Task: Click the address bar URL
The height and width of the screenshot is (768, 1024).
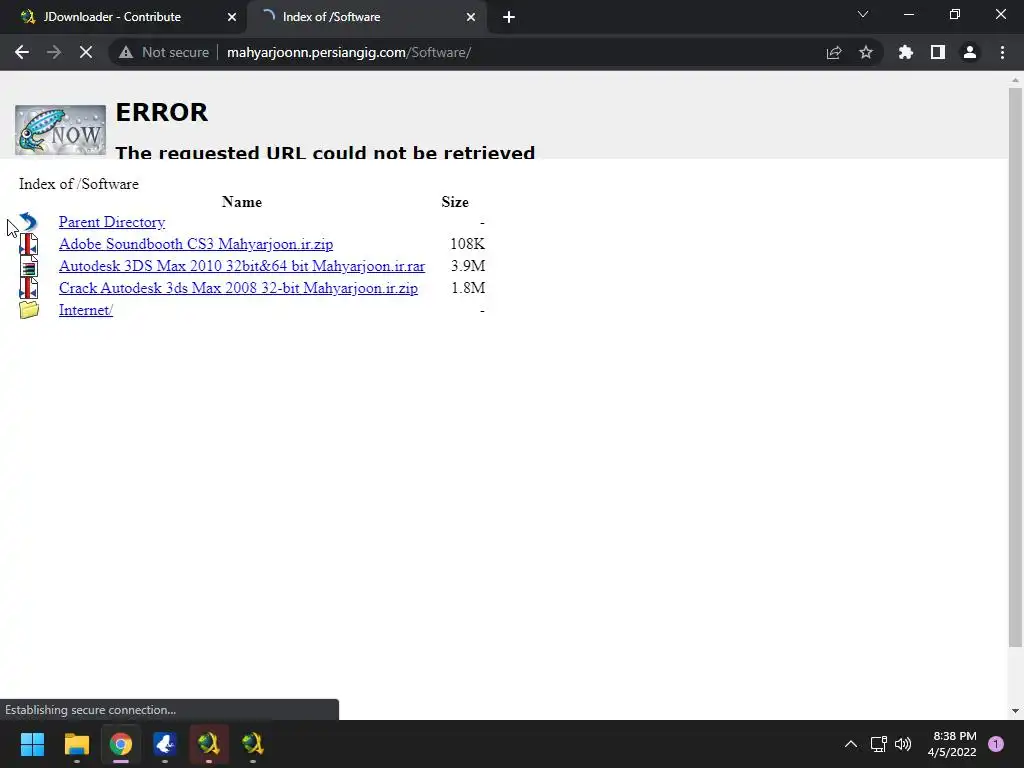Action: (349, 52)
